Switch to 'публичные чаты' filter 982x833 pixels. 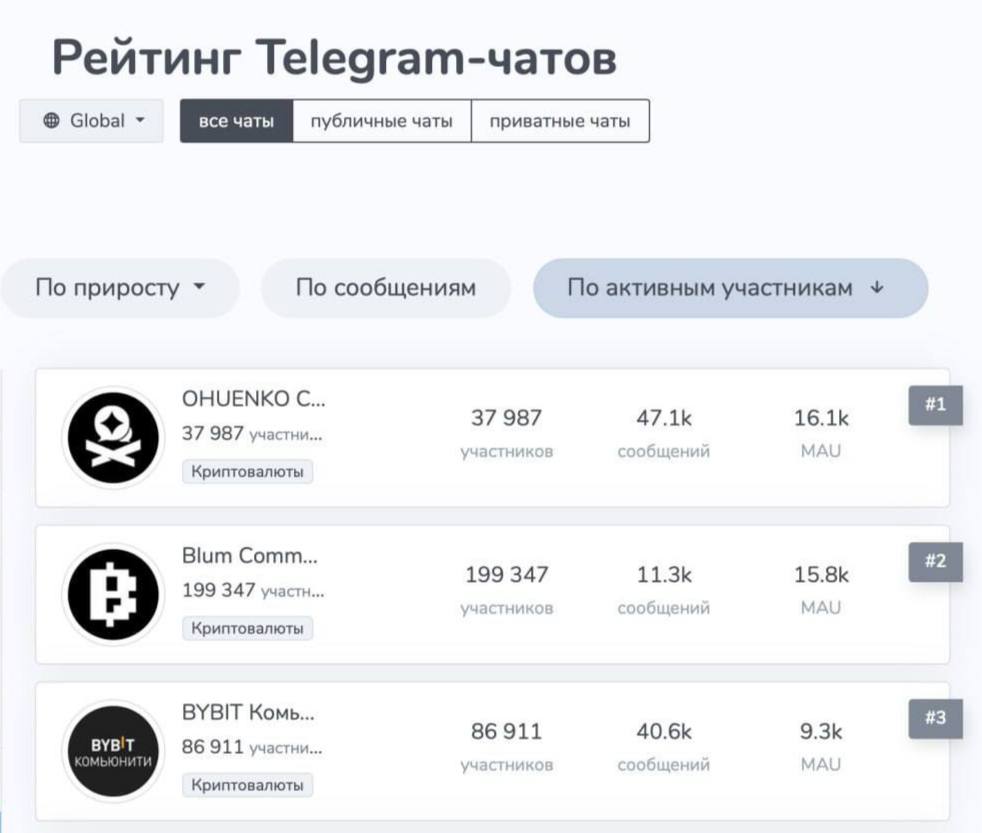point(381,121)
